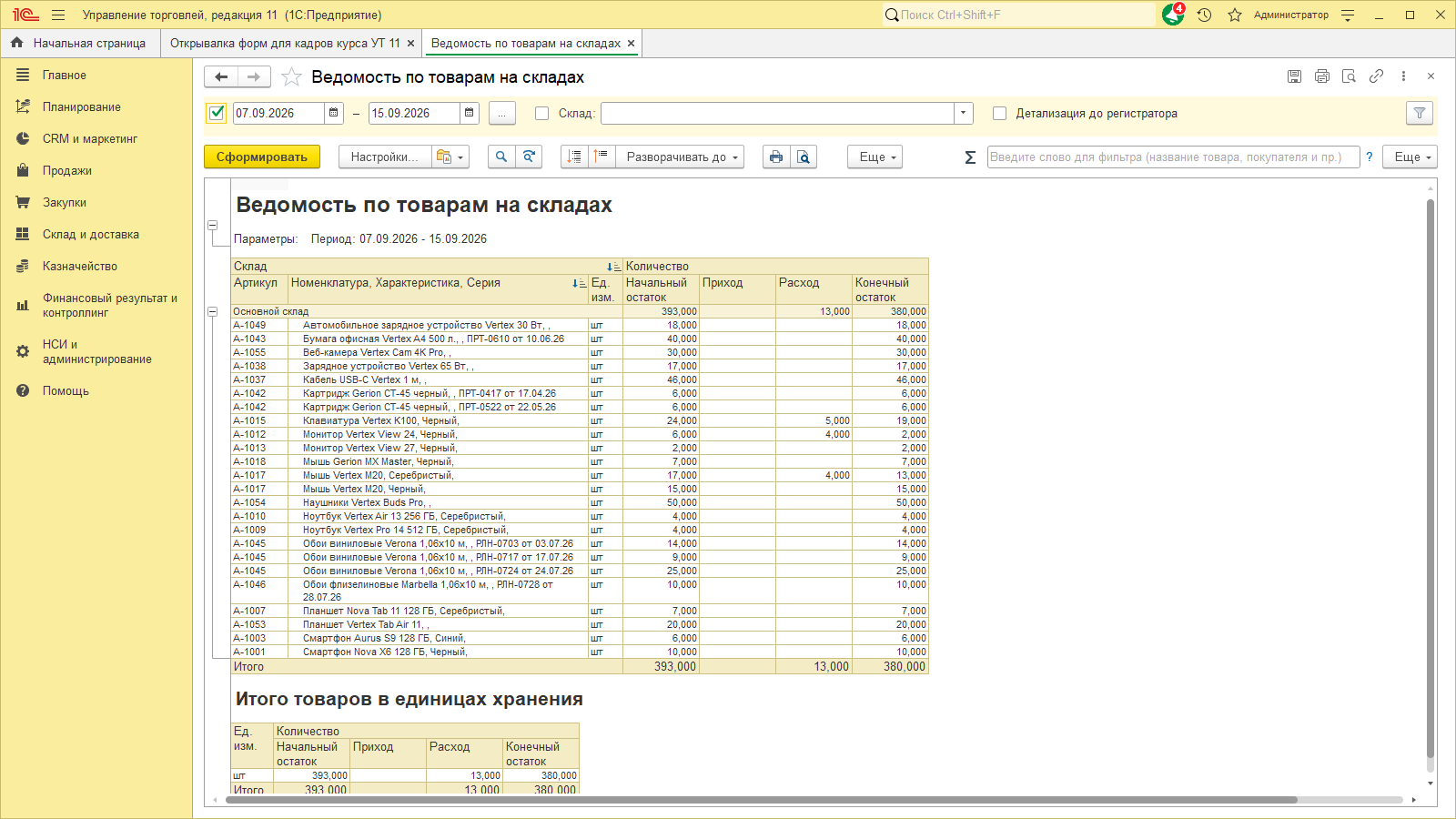
Task: Go forward with the right arrow
Action: tap(254, 77)
